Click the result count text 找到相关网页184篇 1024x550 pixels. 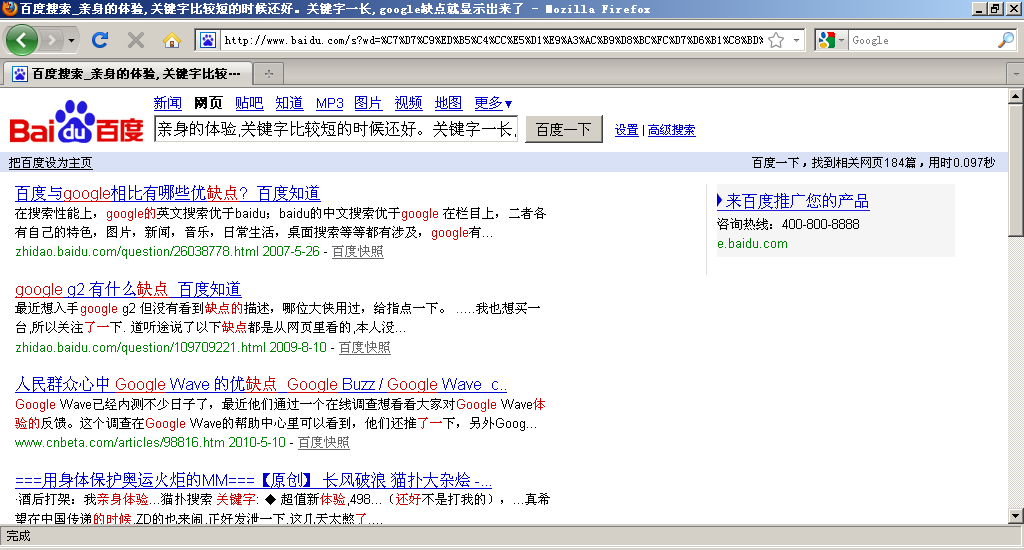point(864,163)
